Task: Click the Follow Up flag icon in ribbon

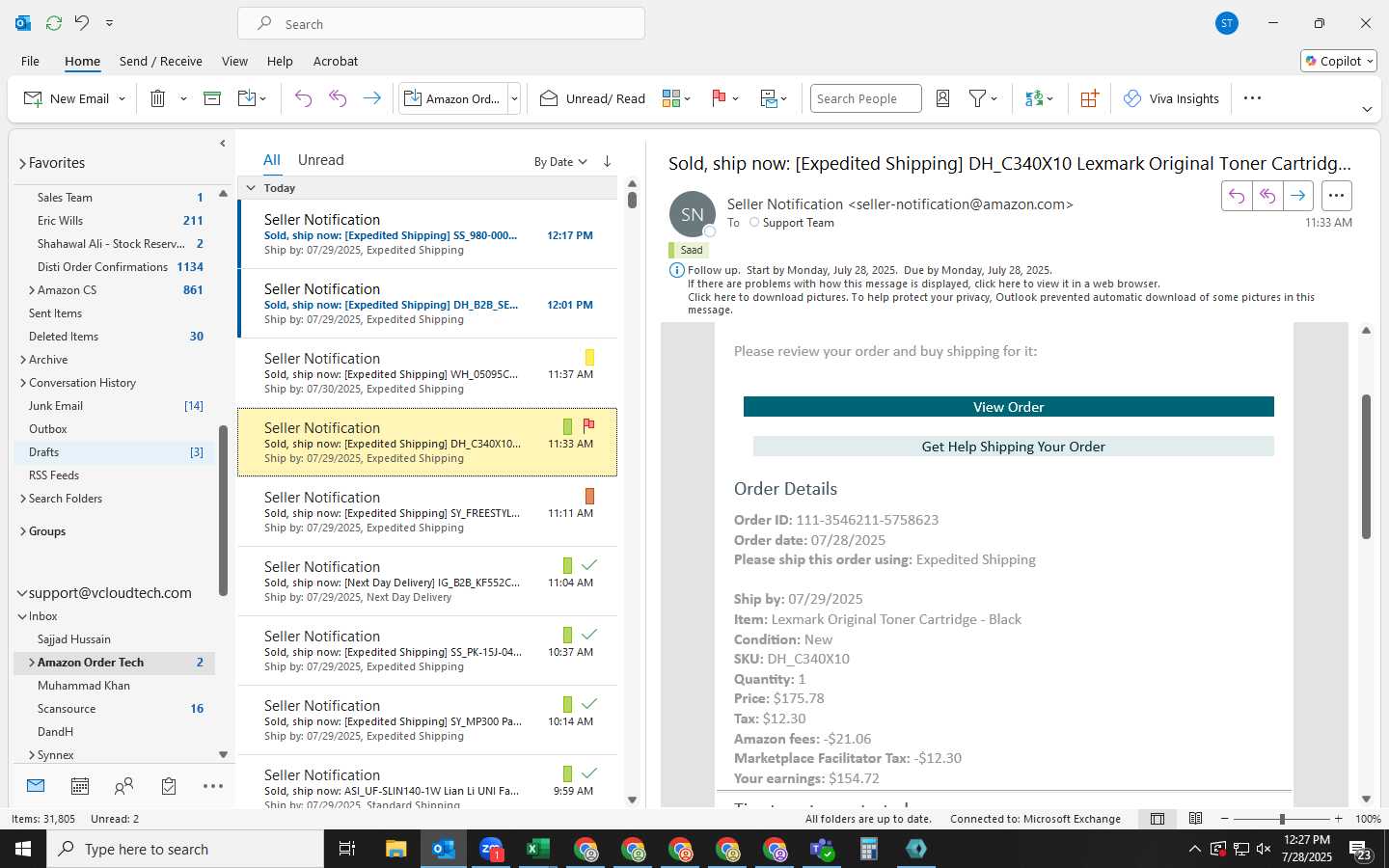Action: pos(719,98)
